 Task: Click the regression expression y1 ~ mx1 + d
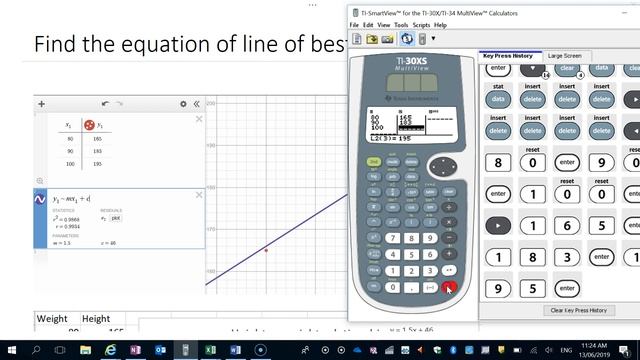coord(71,199)
